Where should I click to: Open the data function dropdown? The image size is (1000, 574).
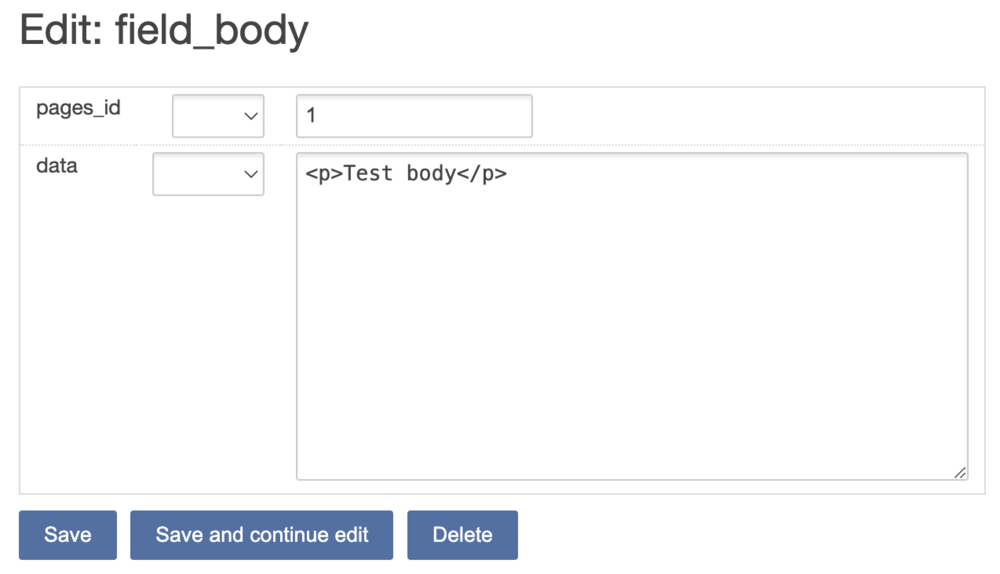[207, 174]
